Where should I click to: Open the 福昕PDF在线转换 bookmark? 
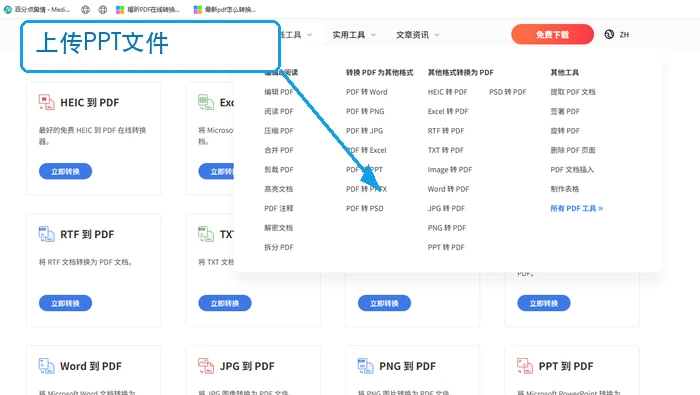pyautogui.click(x=148, y=9)
